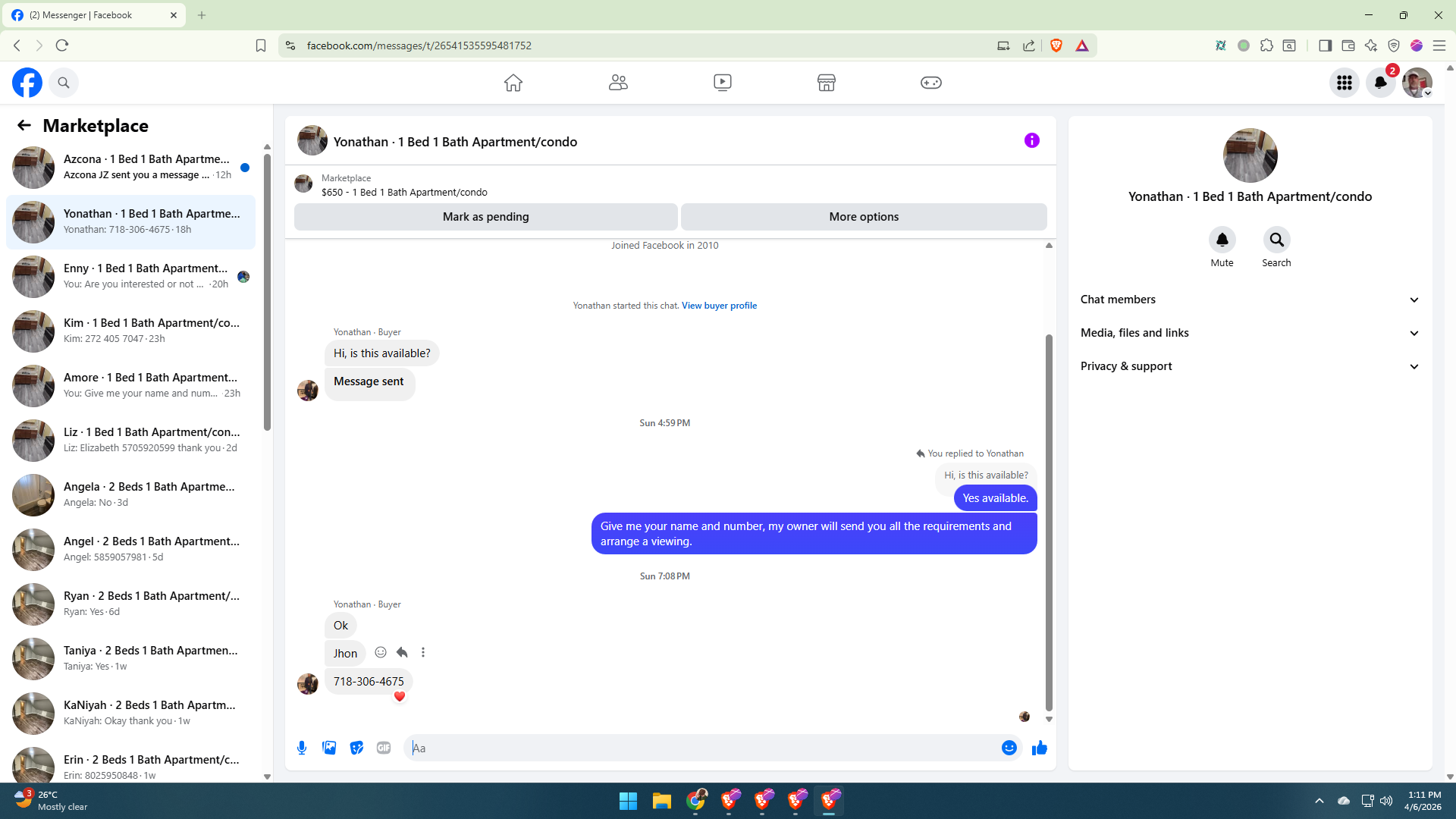Open Chrome from taskbar

pyautogui.click(x=695, y=801)
